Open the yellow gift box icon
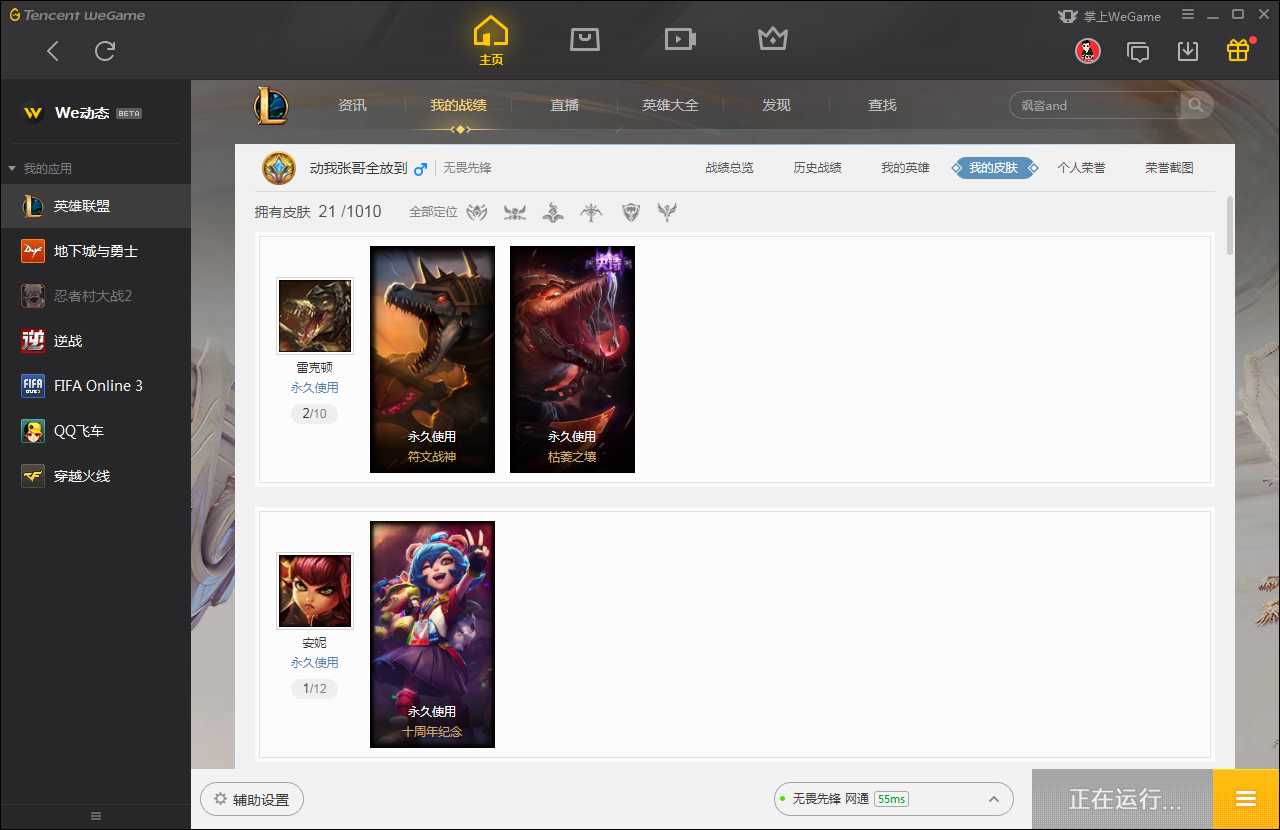1280x830 pixels. tap(1238, 50)
